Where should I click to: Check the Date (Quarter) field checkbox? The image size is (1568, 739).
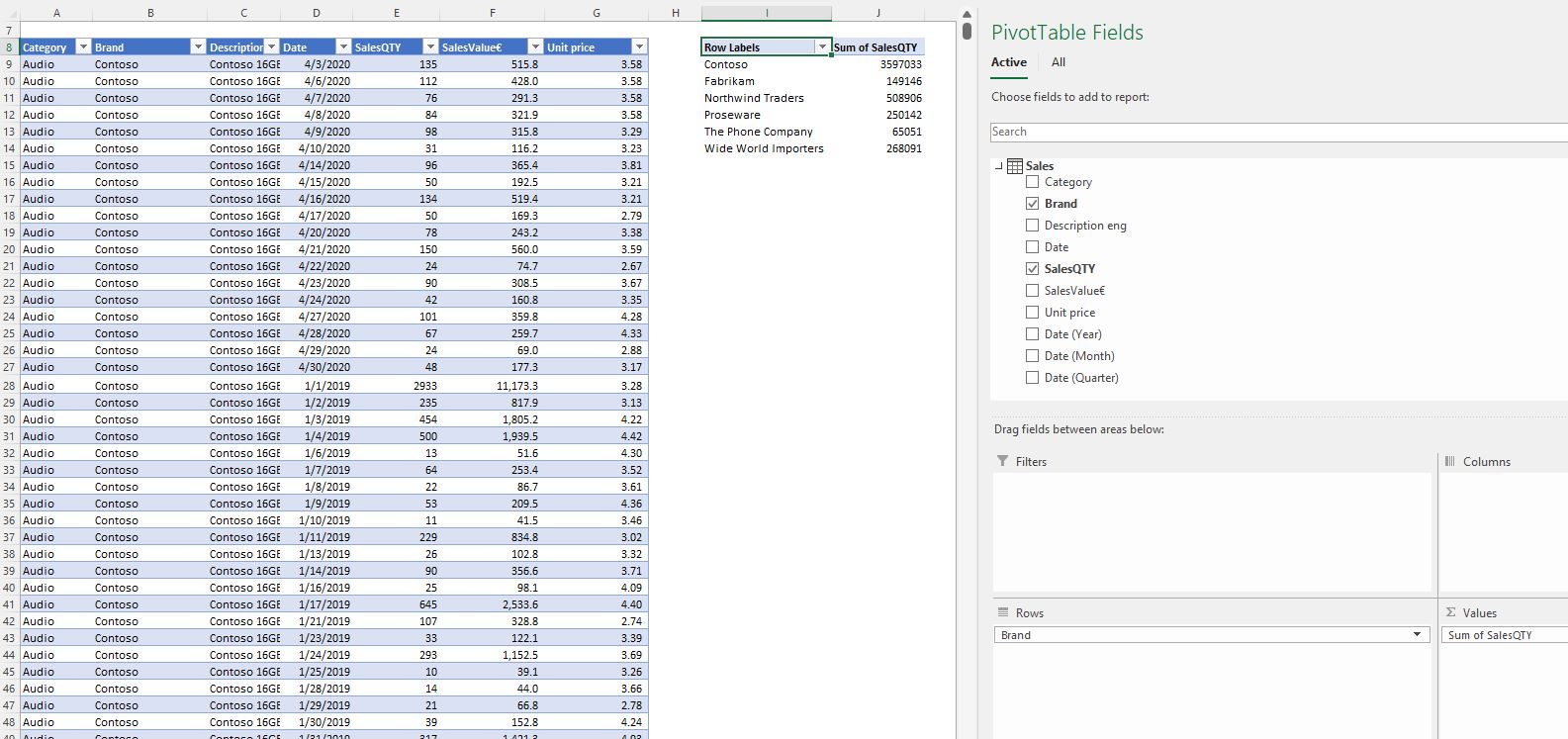click(1033, 378)
